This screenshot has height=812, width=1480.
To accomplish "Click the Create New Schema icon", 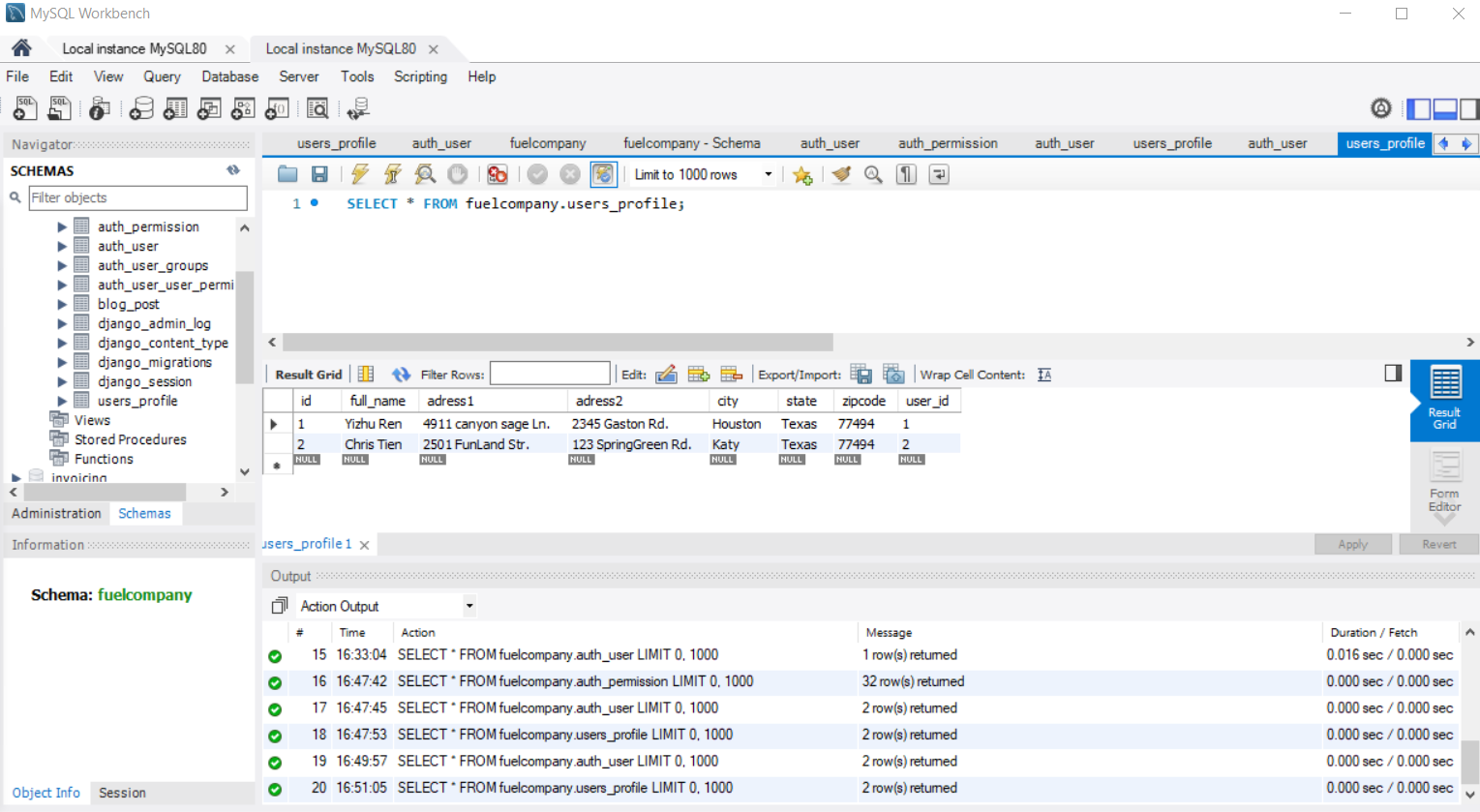I will [141, 107].
